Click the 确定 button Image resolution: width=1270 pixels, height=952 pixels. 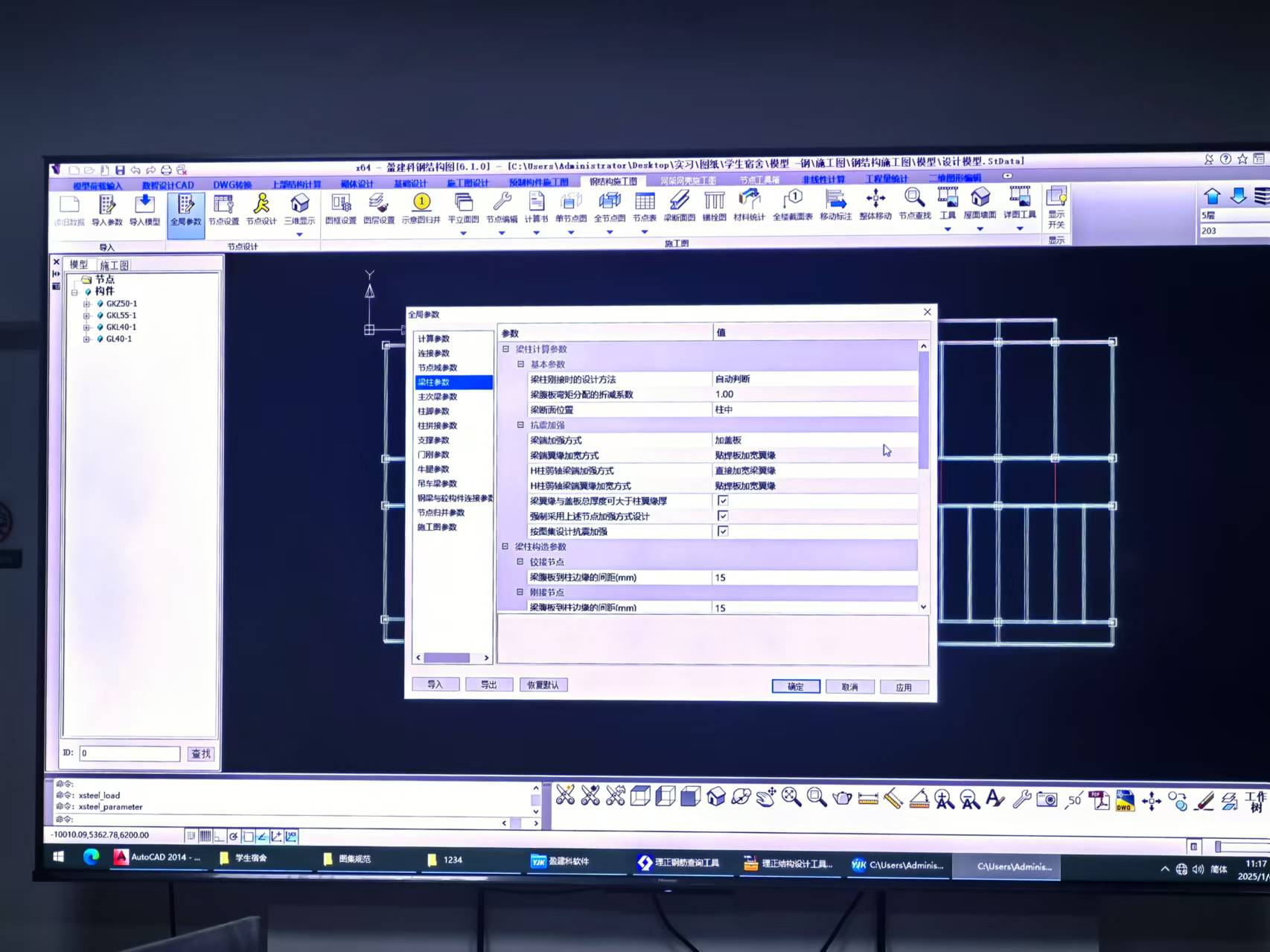pyautogui.click(x=795, y=686)
